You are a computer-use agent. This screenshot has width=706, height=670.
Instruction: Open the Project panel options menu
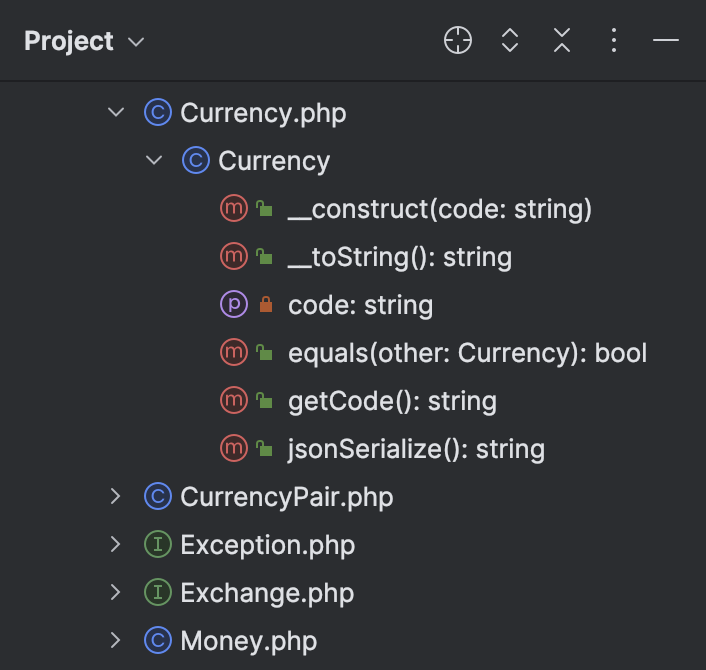coord(614,41)
